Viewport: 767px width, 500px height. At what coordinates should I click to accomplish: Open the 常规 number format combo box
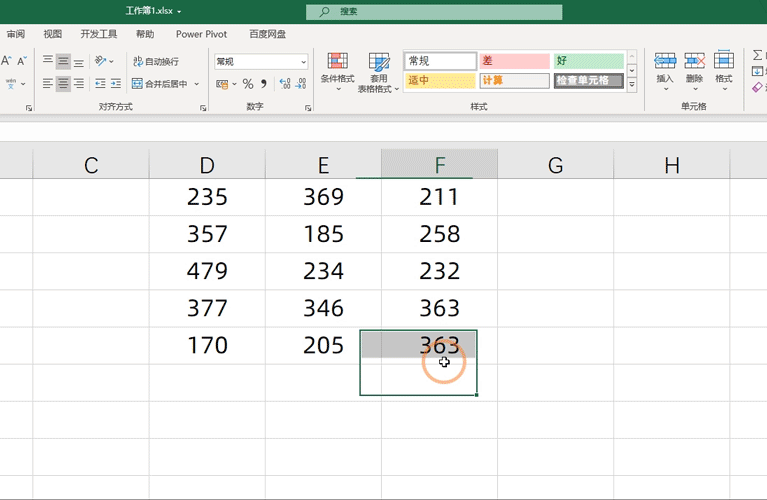(261, 62)
